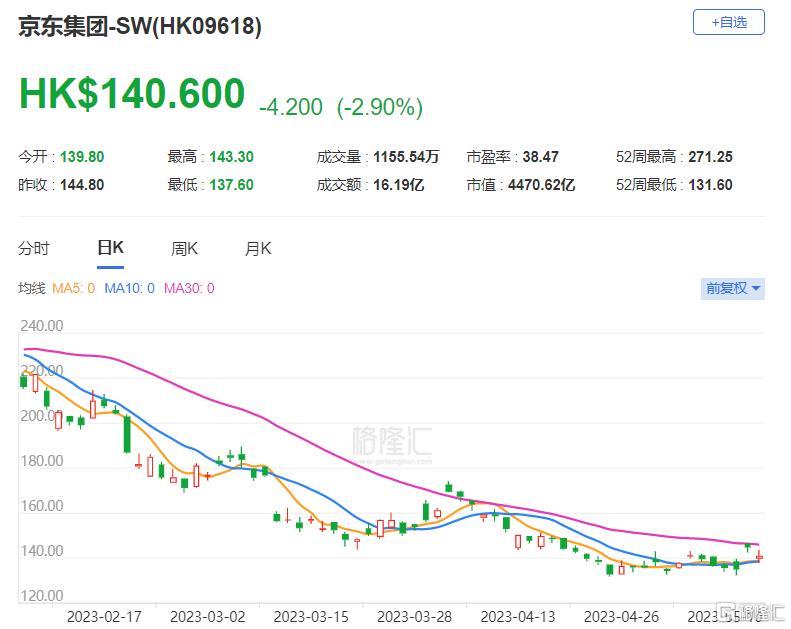791x629 pixels.
Task: Click the 52周最低 value 131.60
Action: [x=710, y=185]
